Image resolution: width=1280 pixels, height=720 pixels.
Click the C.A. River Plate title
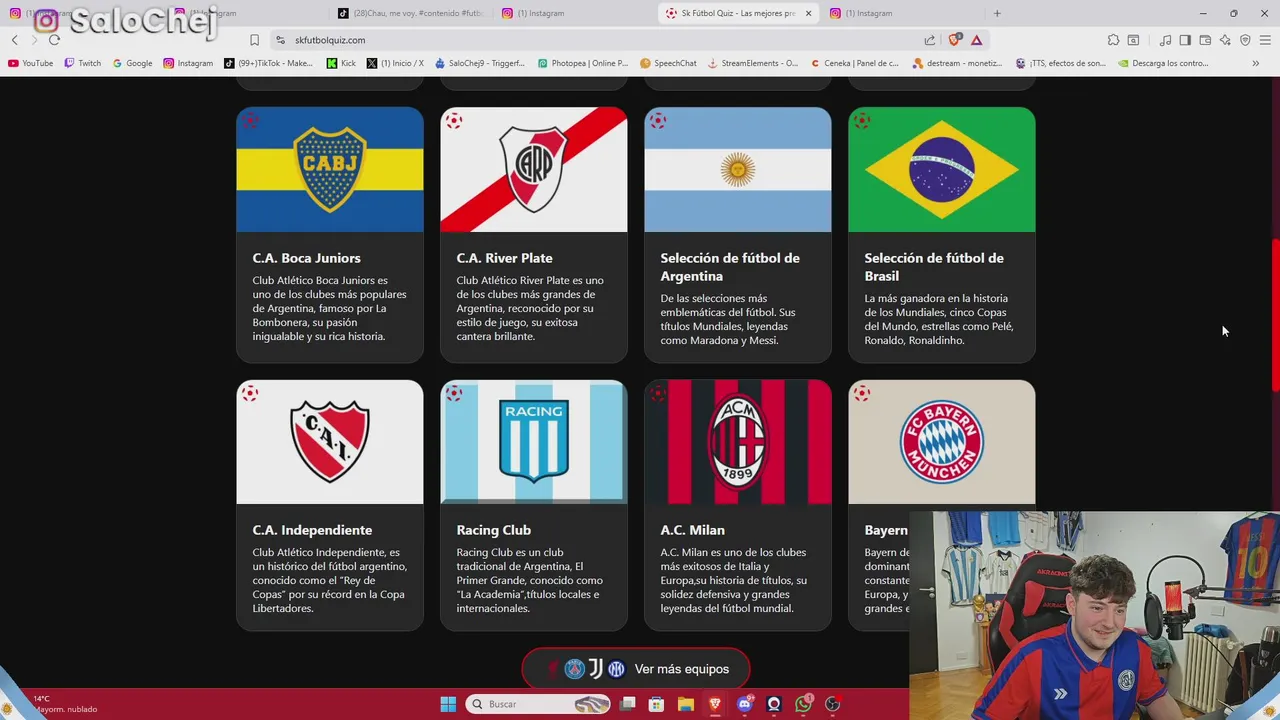point(504,258)
